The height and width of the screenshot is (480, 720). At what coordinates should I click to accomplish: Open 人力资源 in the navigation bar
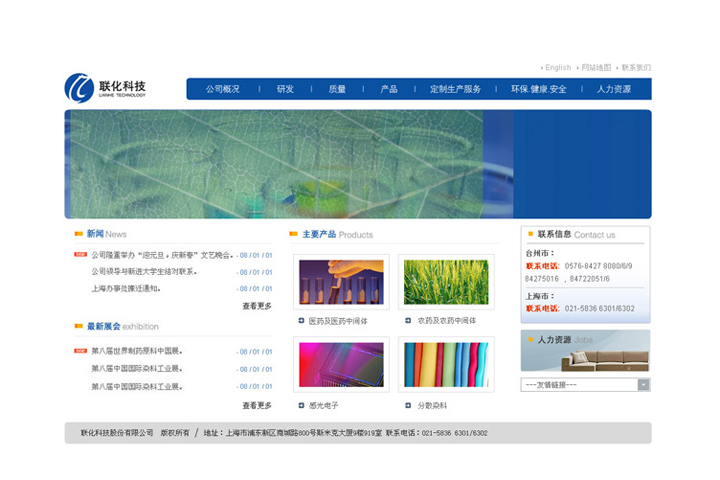click(x=613, y=89)
